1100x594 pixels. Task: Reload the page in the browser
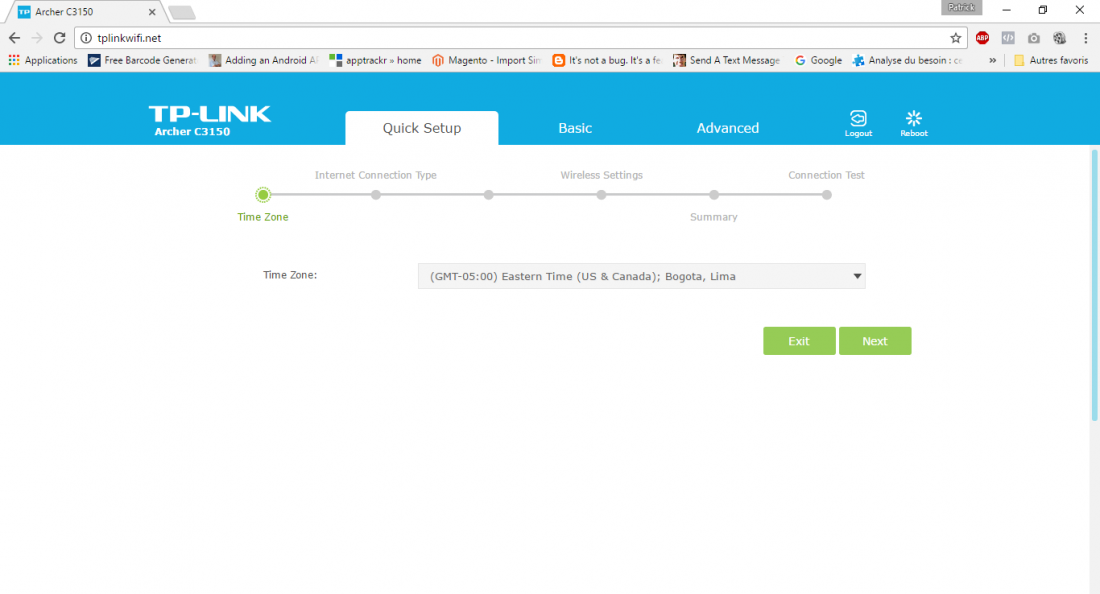point(60,38)
